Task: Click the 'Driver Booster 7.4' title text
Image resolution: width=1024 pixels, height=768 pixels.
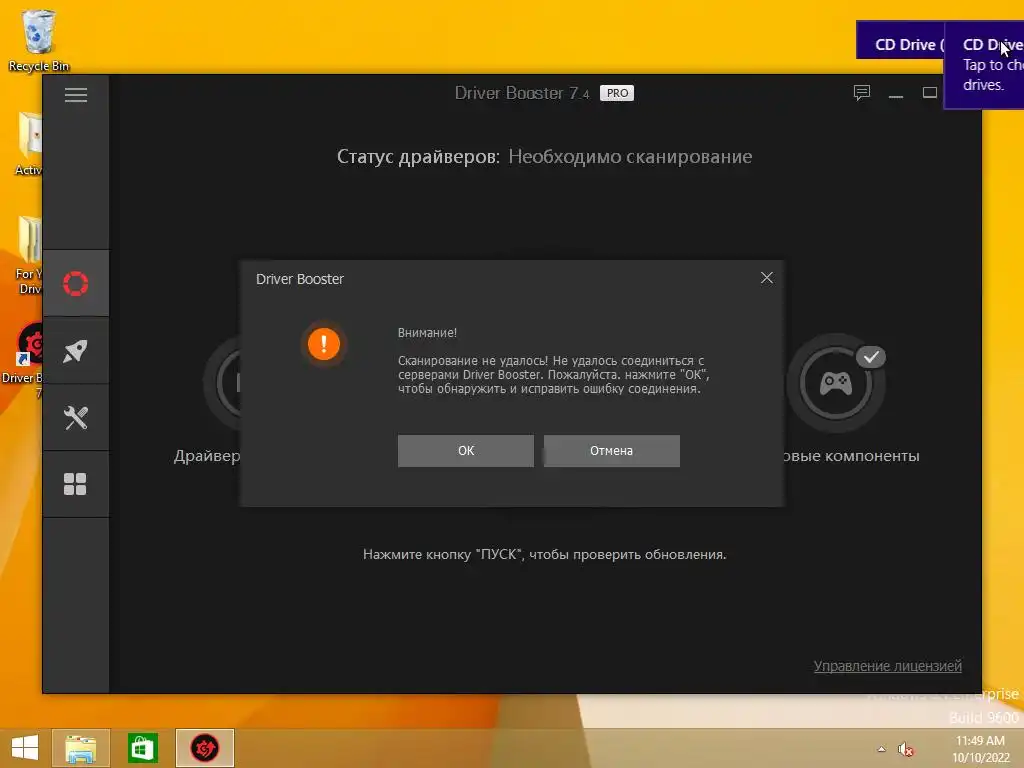Action: (522, 93)
